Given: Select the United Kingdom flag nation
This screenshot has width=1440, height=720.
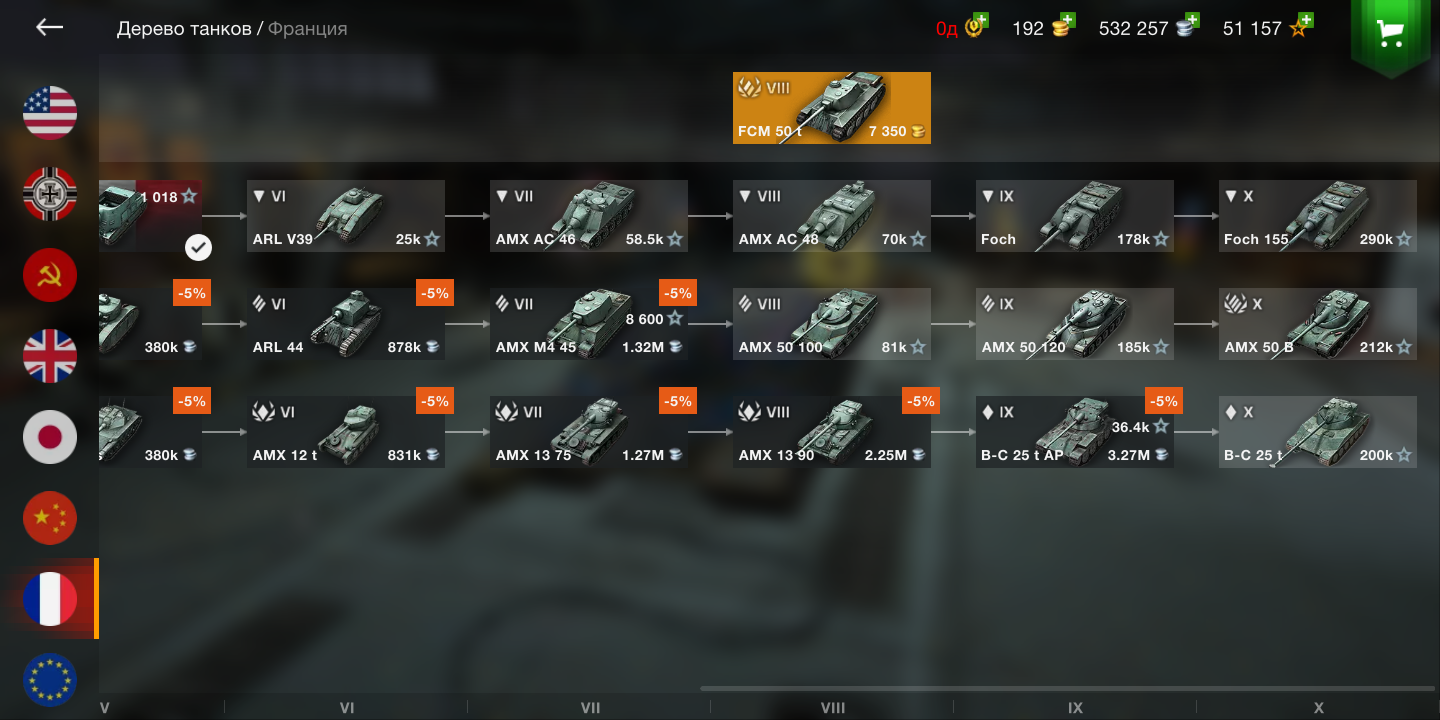Looking at the screenshot, I should pos(50,356).
